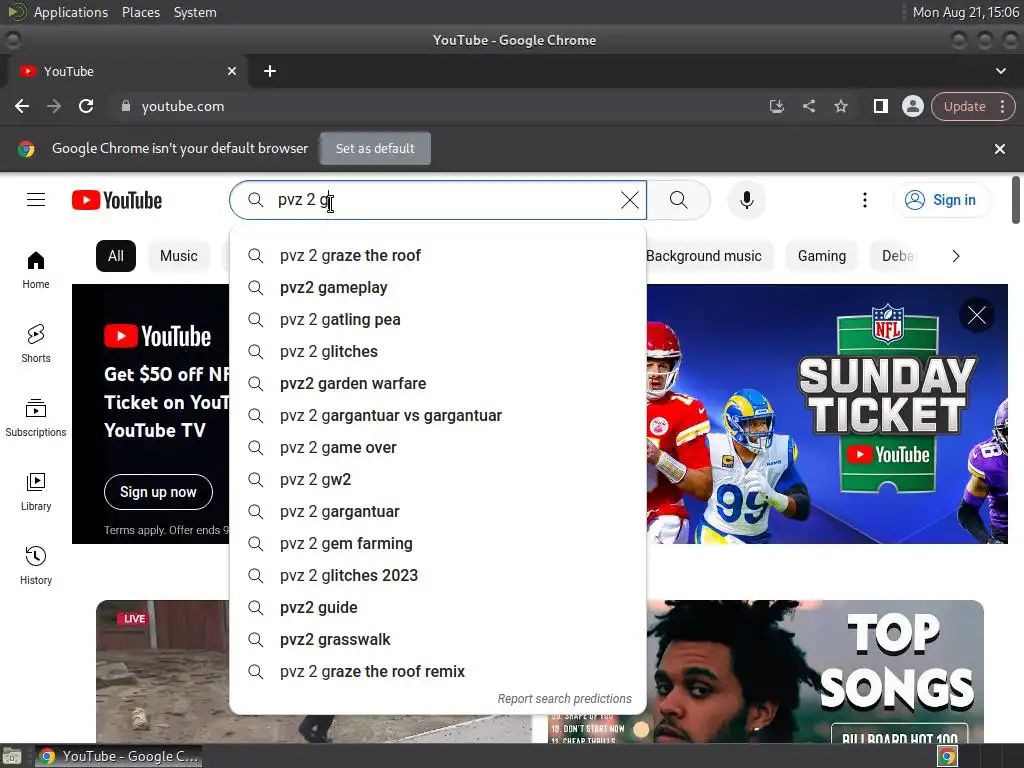Open the Applications menu
This screenshot has width=1024, height=768.
pos(71,12)
